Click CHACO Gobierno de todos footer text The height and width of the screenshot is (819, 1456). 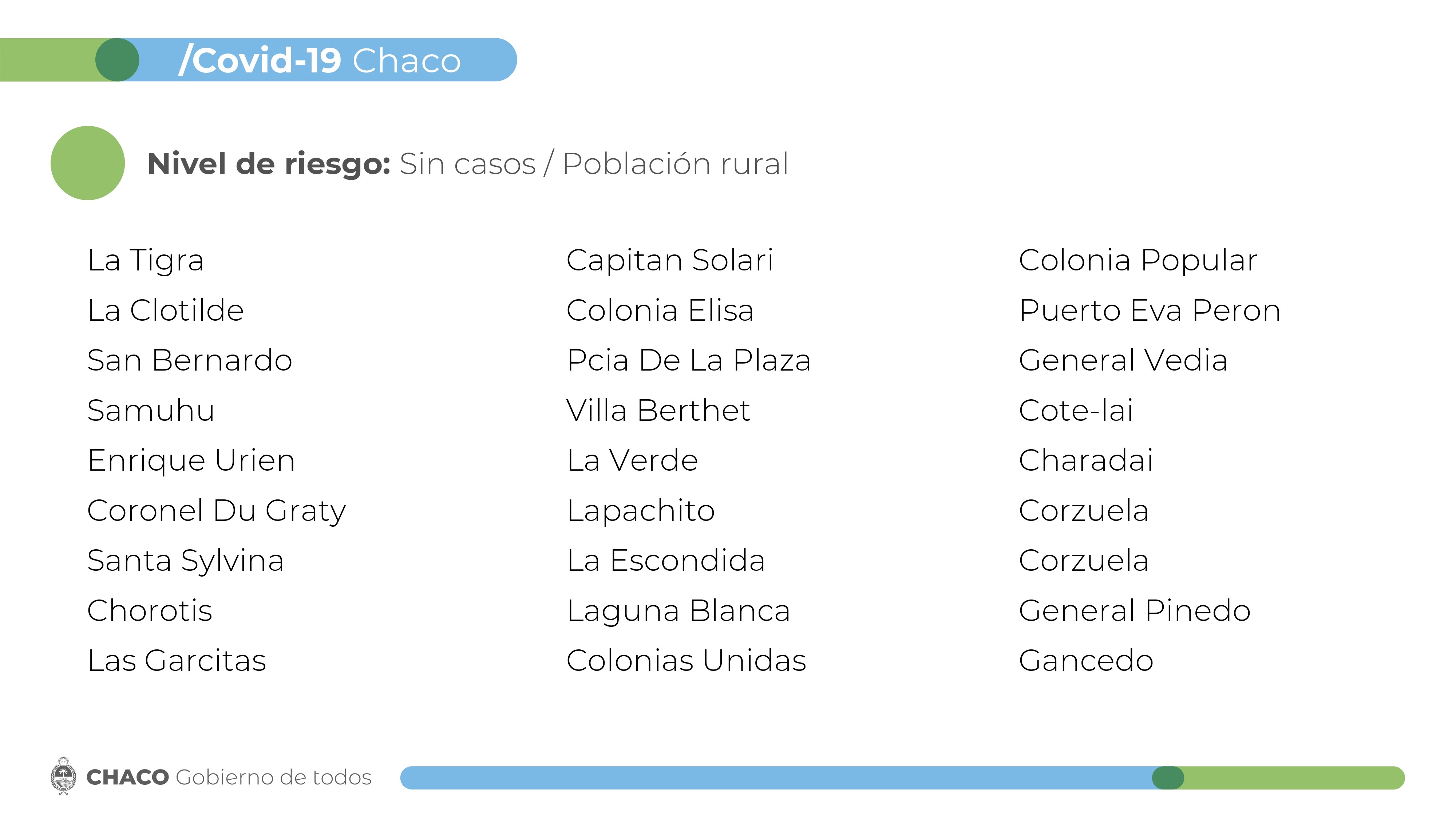click(x=229, y=777)
